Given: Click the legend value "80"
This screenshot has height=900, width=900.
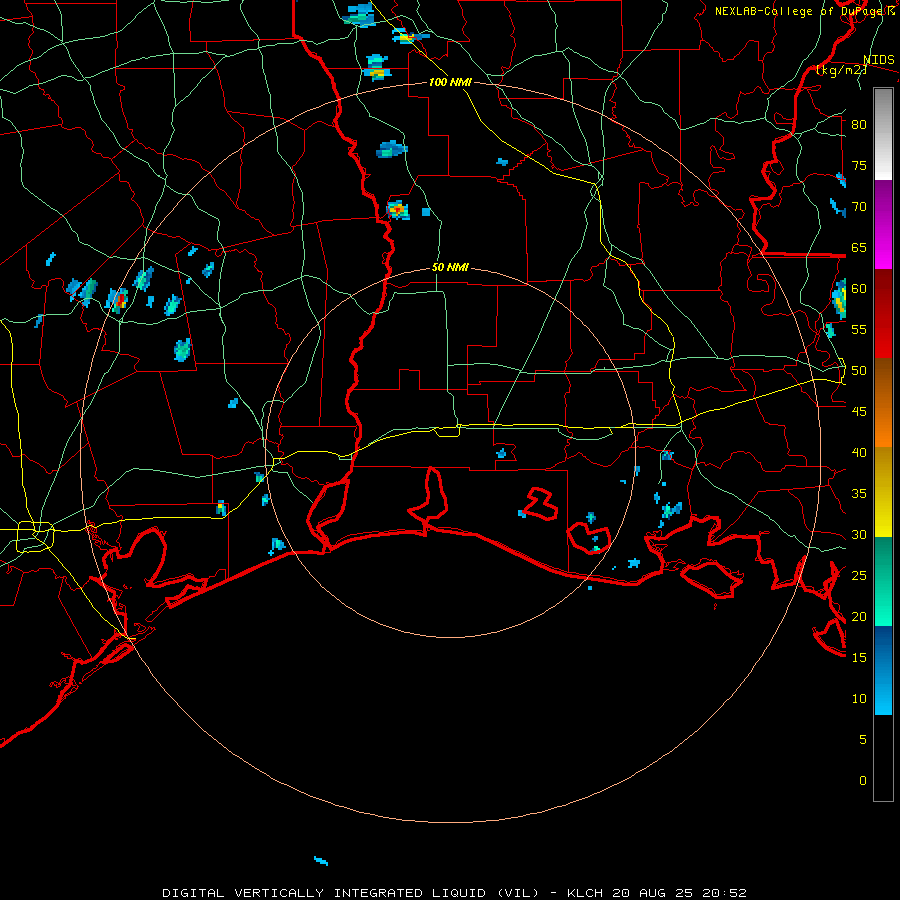Looking at the screenshot, I should (x=859, y=125).
